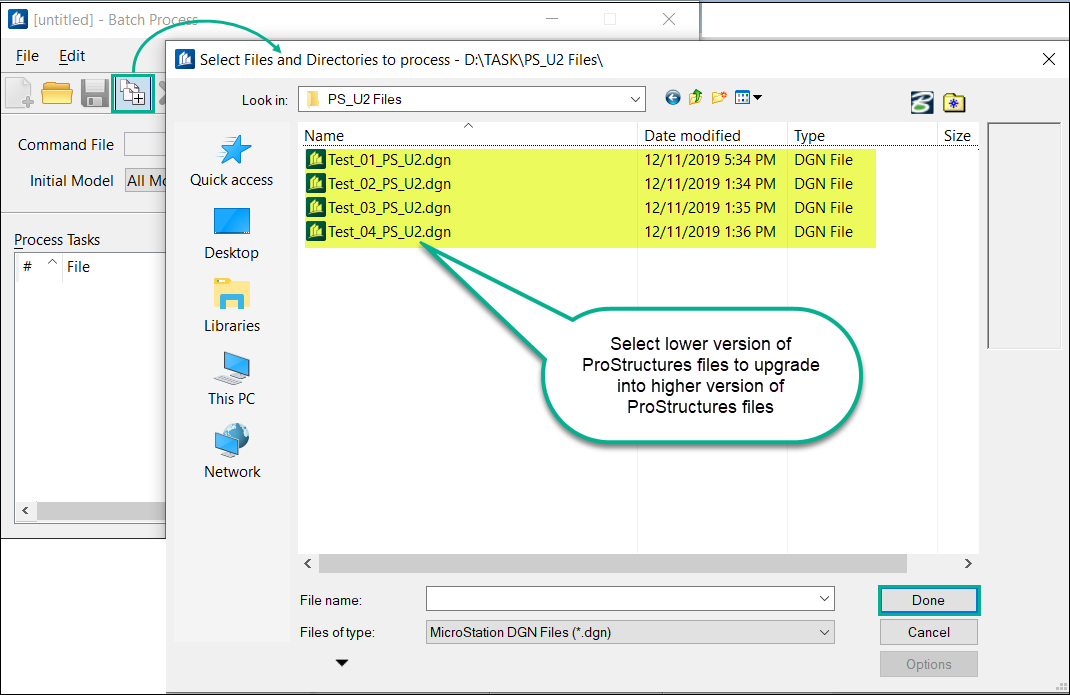Select the file name Test_02_PS_U2.dgn
The image size is (1070, 695).
390,184
